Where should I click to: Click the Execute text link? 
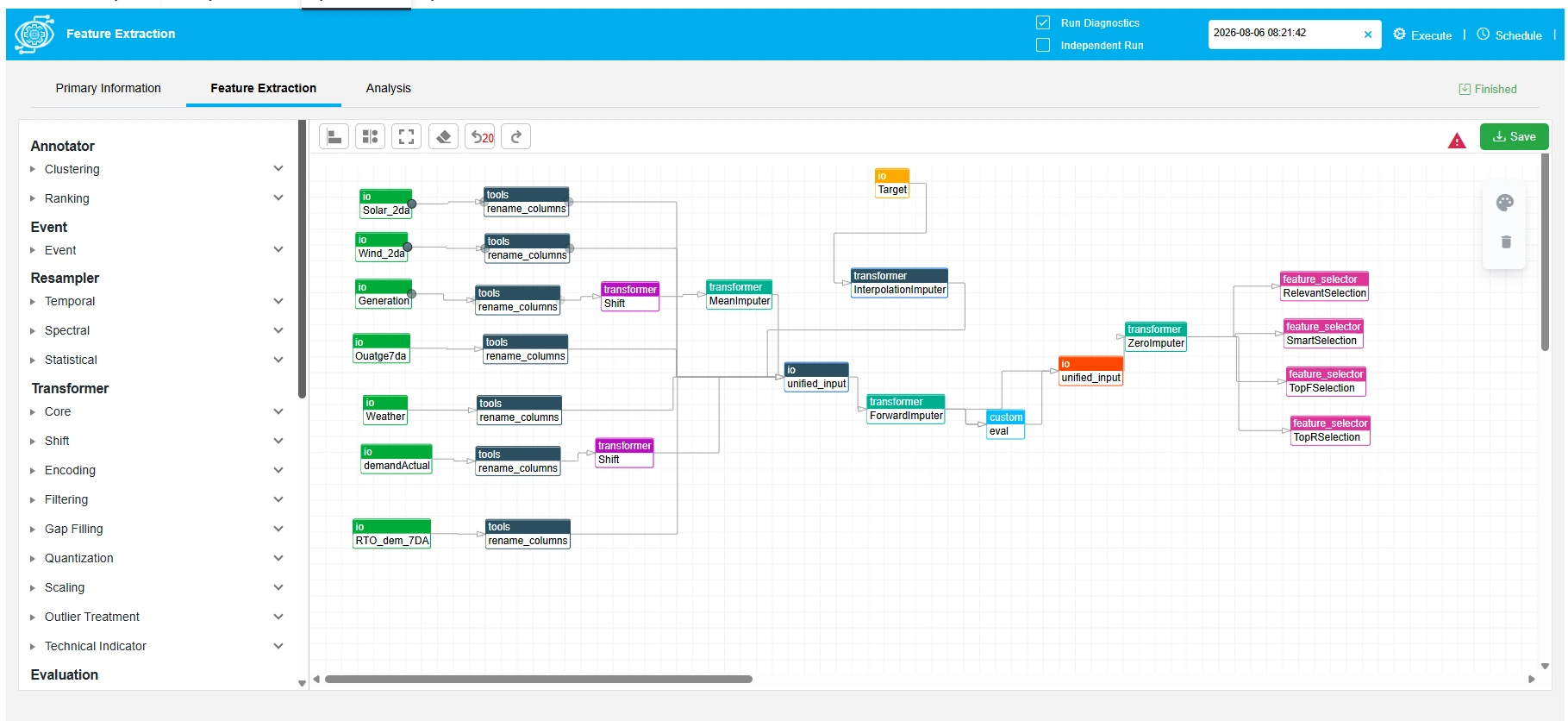point(1432,35)
